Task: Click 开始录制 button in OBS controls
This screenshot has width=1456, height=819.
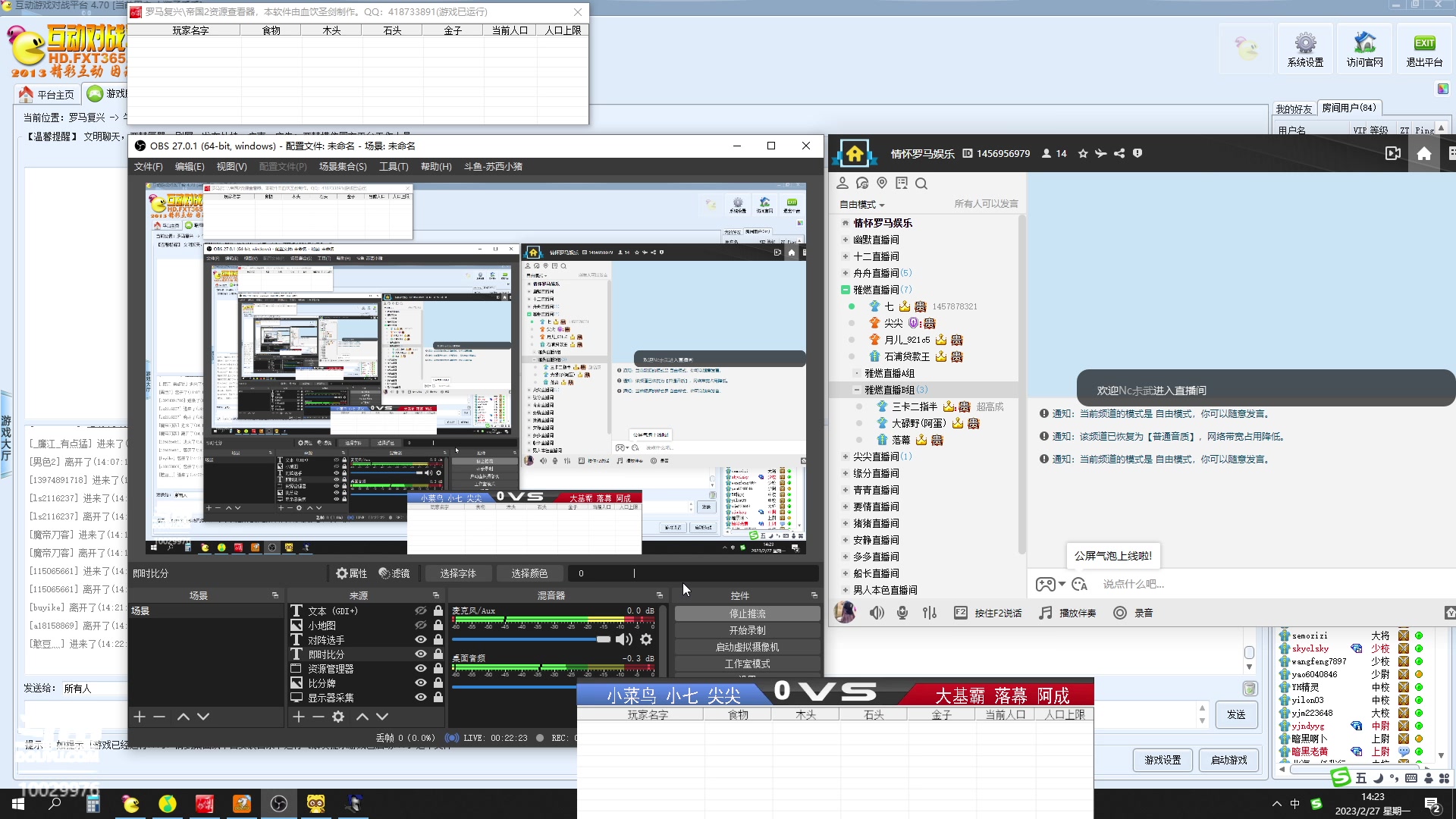Action: point(747,630)
